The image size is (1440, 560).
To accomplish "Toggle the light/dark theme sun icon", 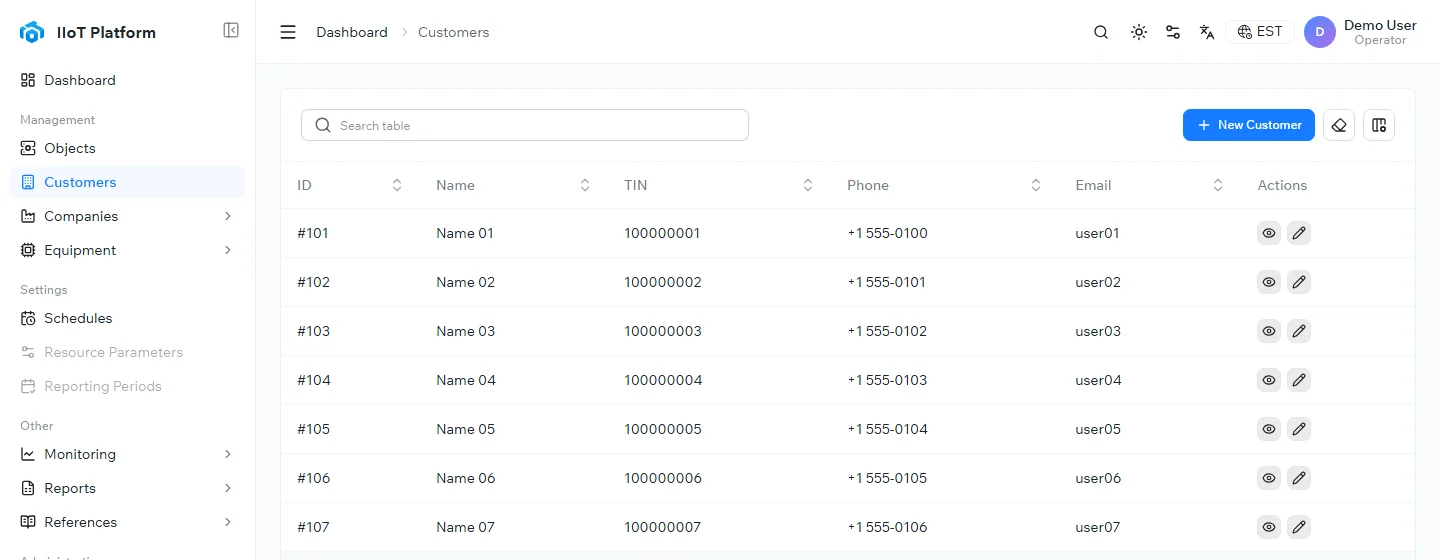I will pyautogui.click(x=1138, y=32).
